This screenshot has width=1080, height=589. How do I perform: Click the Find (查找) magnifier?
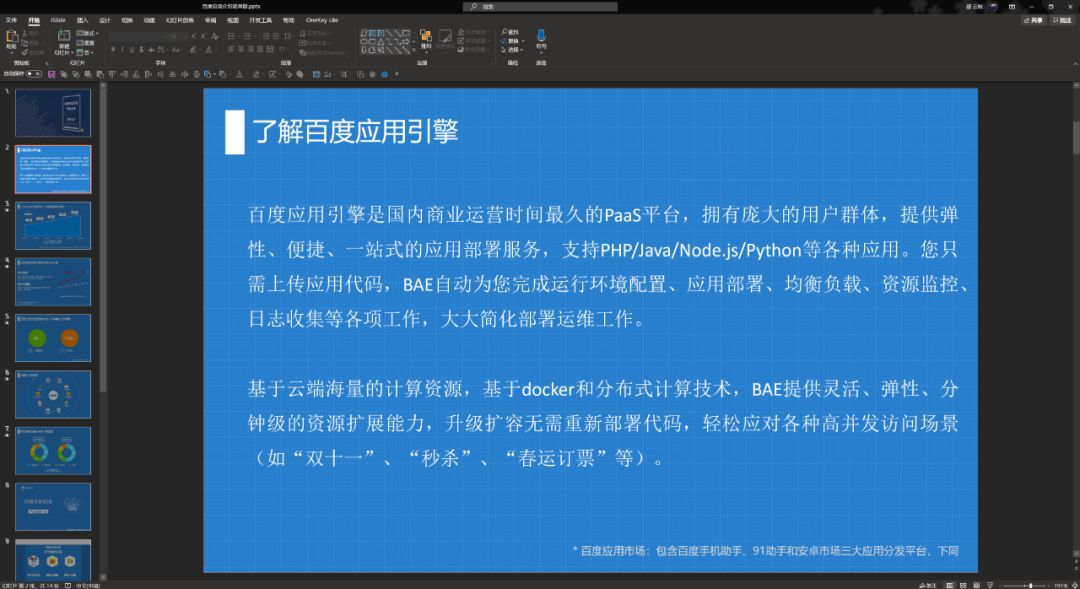pyautogui.click(x=505, y=32)
